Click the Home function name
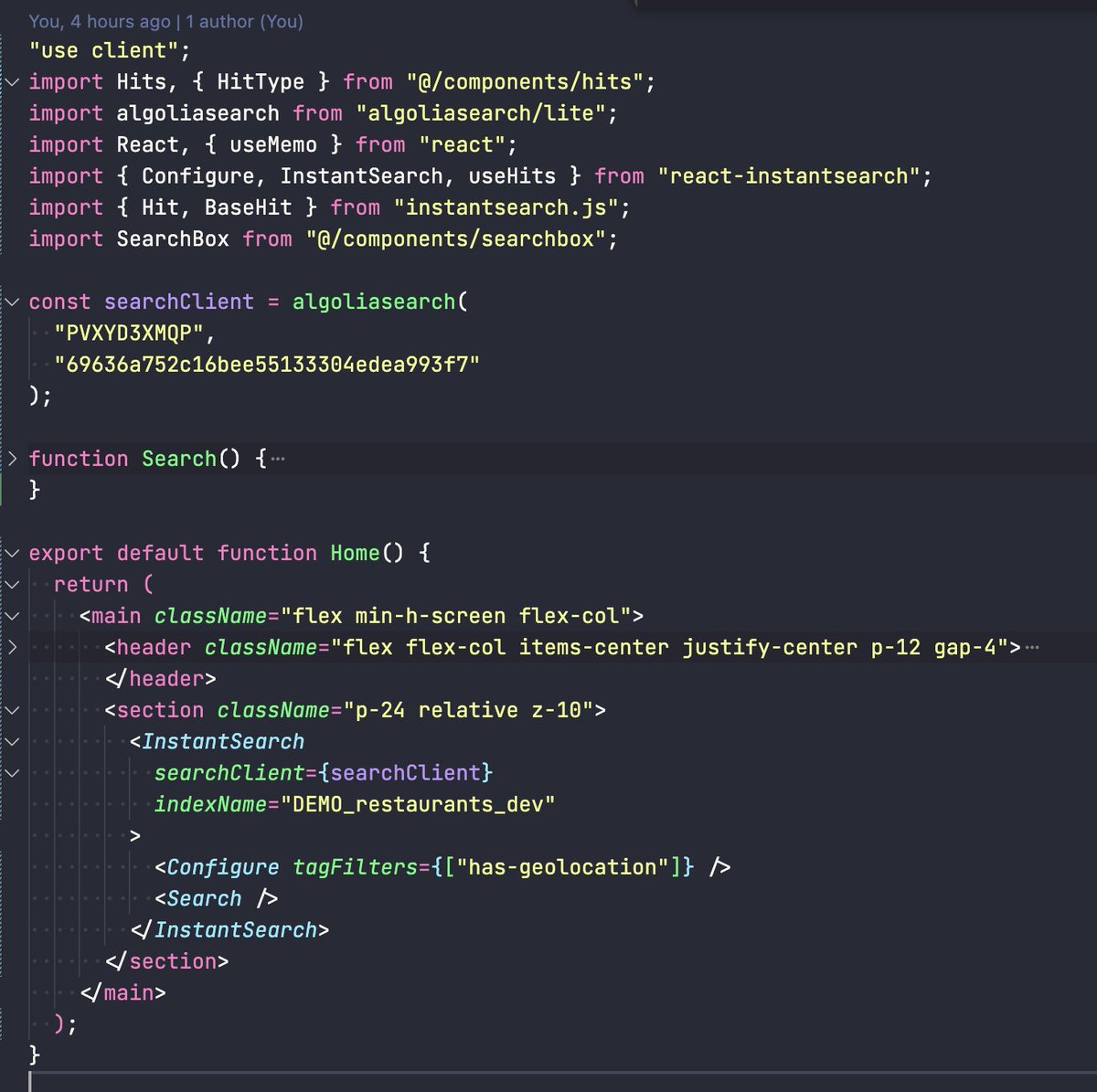The image size is (1097, 1092). tap(355, 553)
